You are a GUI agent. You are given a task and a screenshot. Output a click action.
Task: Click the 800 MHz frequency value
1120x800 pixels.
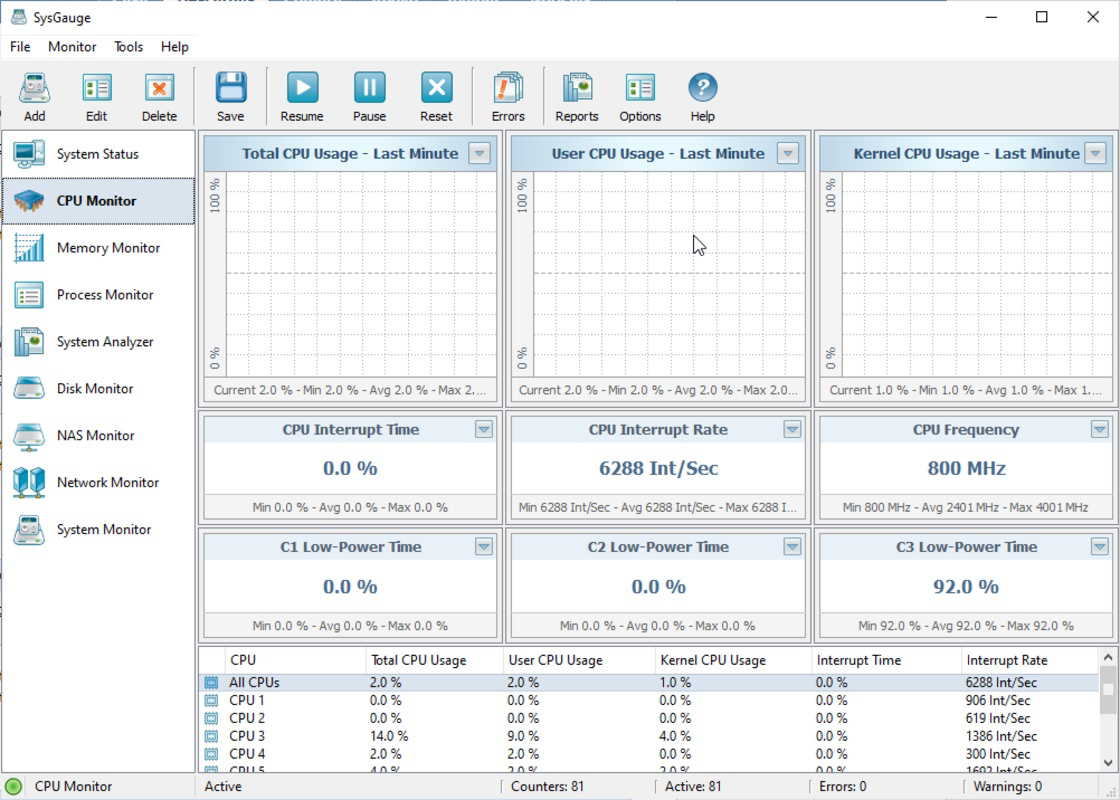point(966,469)
